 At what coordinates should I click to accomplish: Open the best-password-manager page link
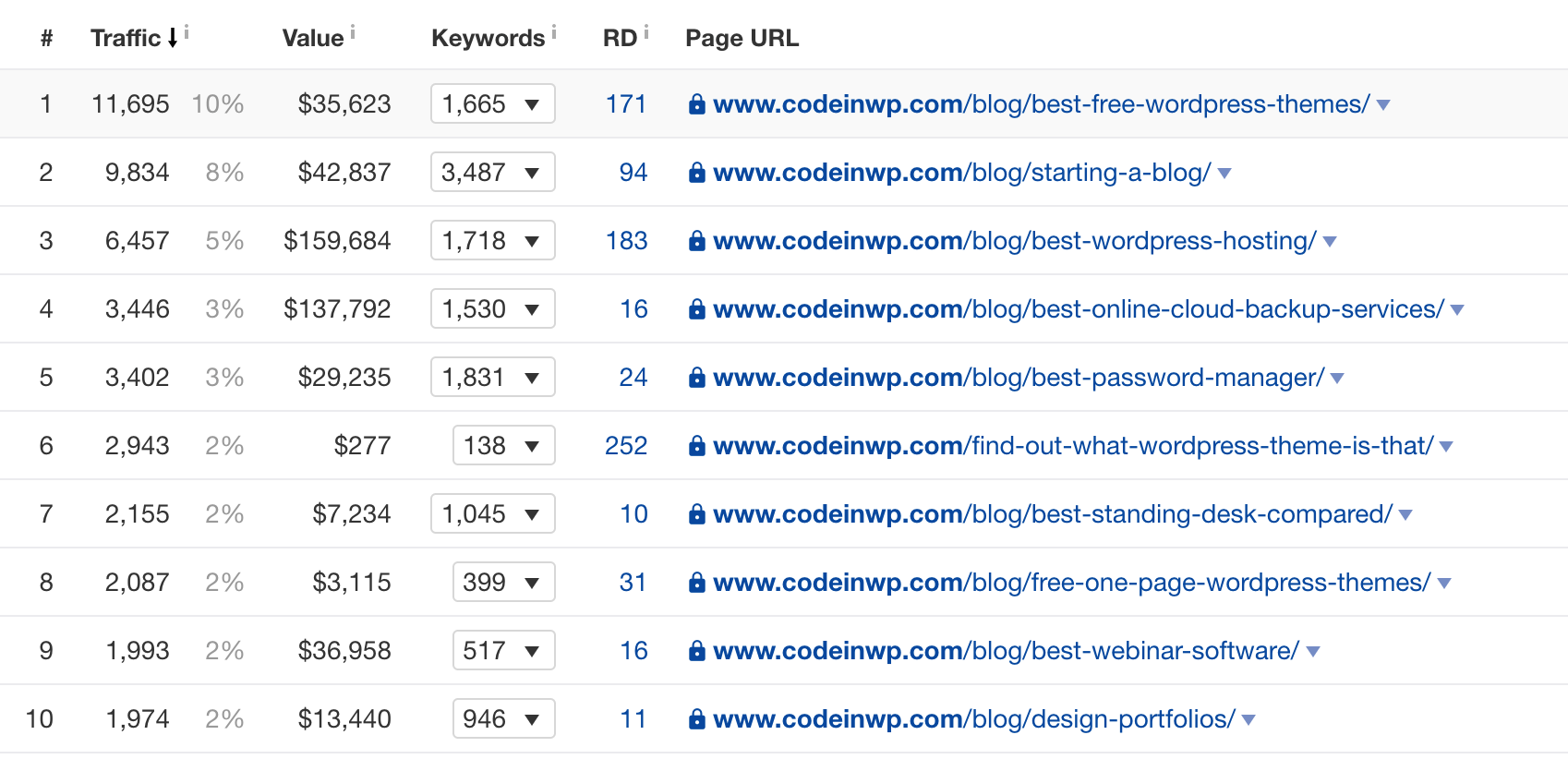pyautogui.click(x=1019, y=378)
